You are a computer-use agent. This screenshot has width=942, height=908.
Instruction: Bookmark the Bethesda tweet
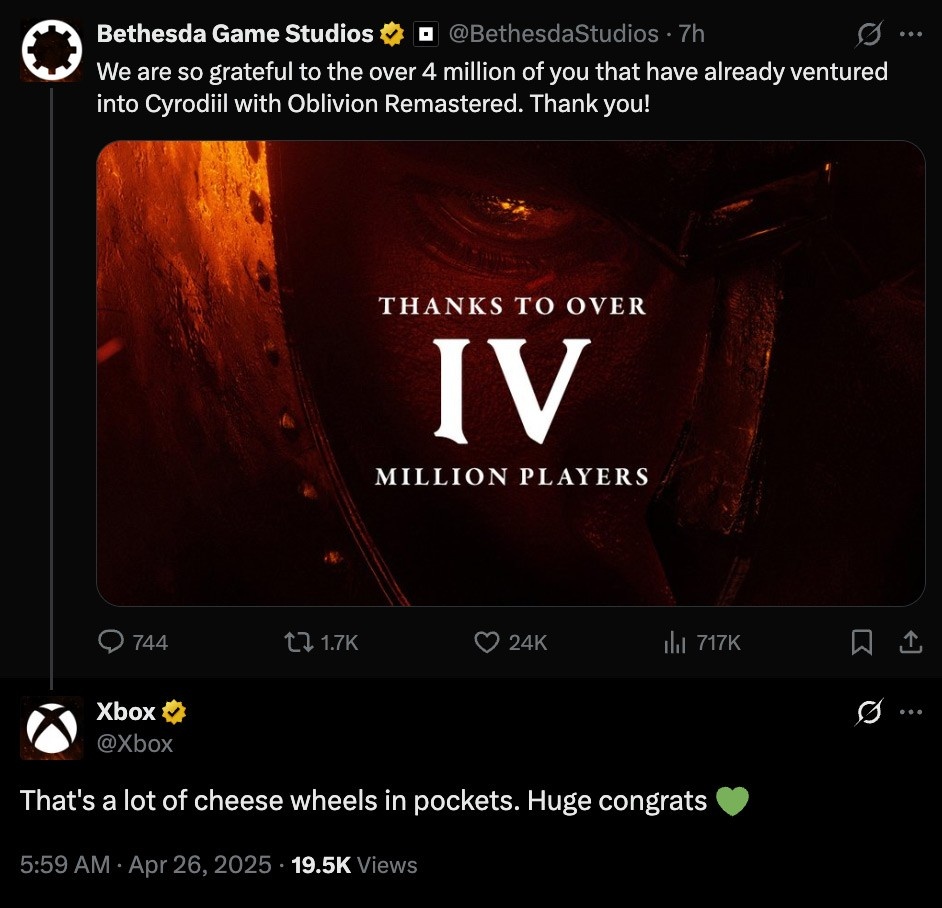[x=862, y=642]
